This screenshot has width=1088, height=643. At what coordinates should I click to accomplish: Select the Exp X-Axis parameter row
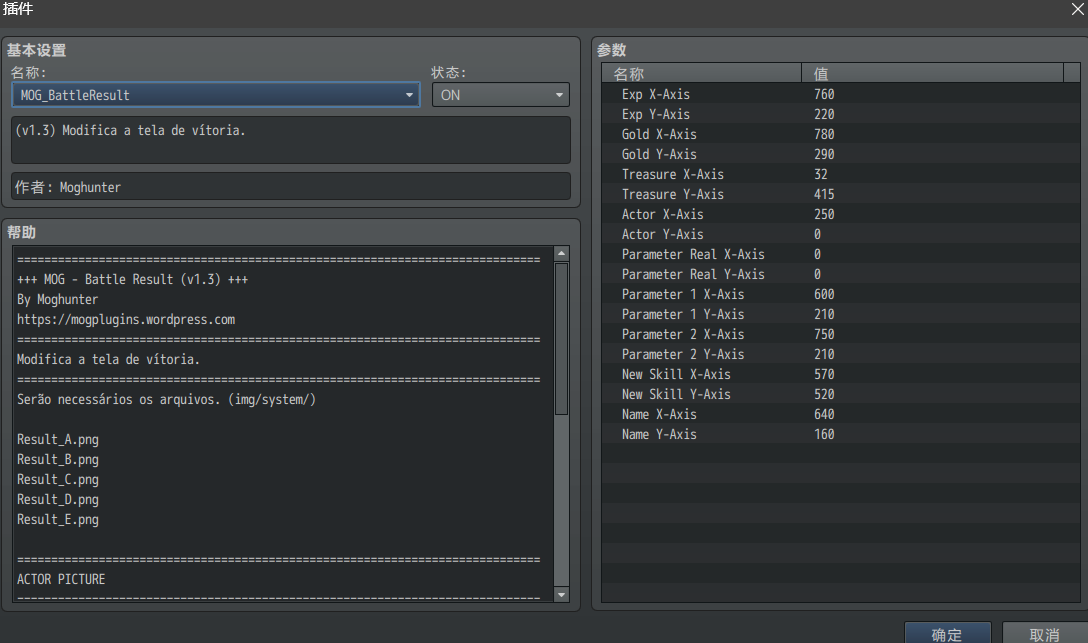click(x=840, y=94)
